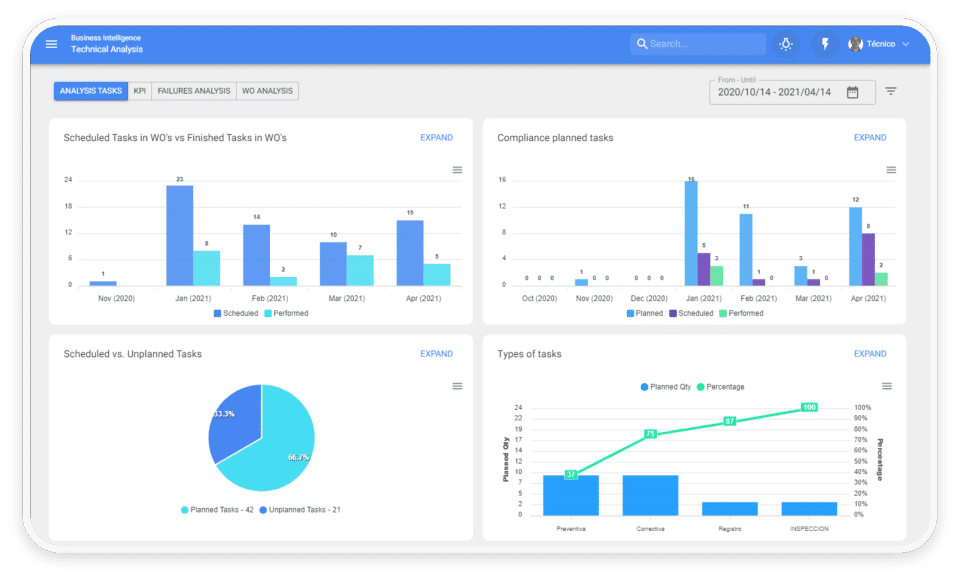Open the filter list icon
Image resolution: width=960 pixels, height=580 pixels.
(x=891, y=91)
